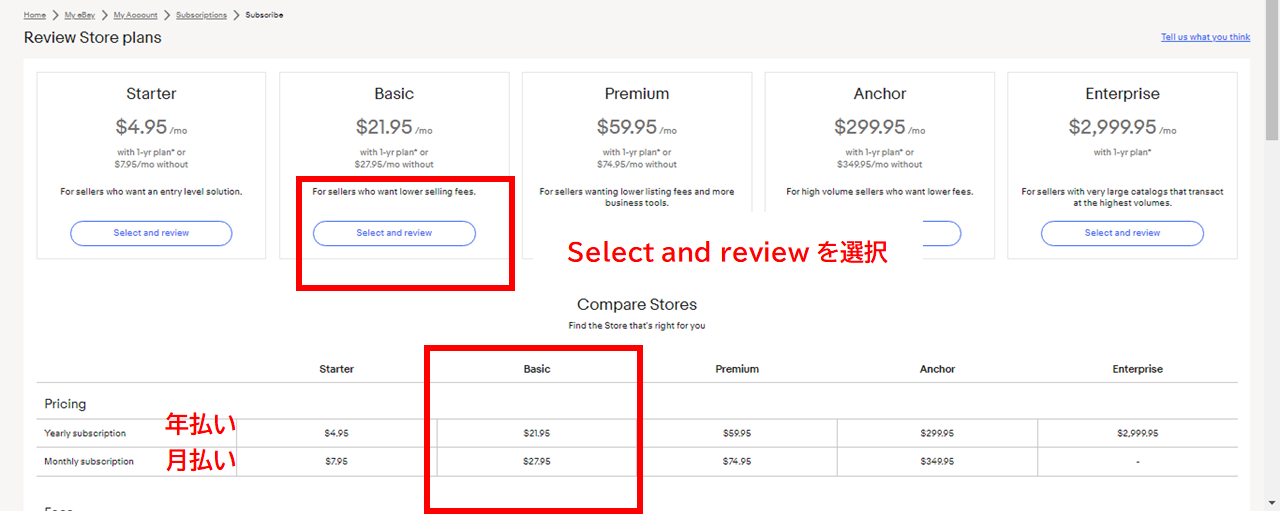Click the Premium plan card title

pos(637,94)
